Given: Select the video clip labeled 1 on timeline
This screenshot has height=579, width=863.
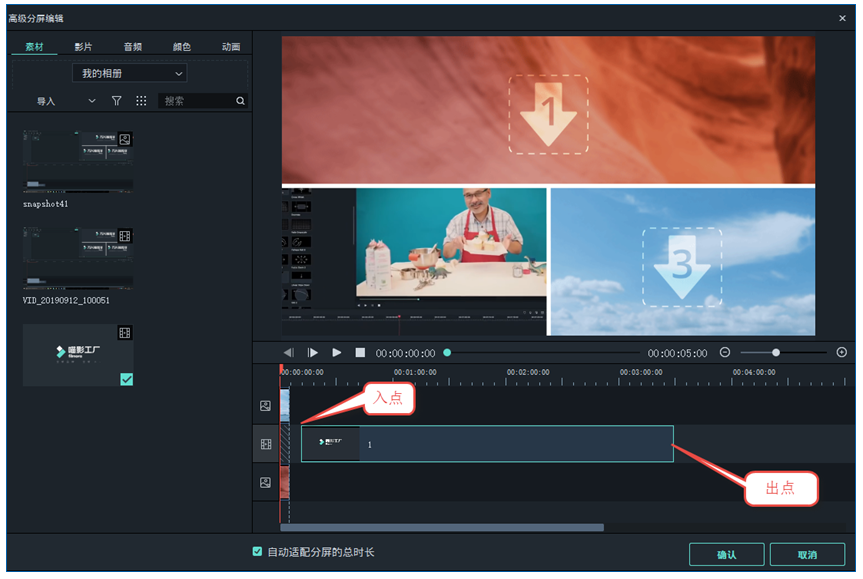Looking at the screenshot, I should (487, 444).
